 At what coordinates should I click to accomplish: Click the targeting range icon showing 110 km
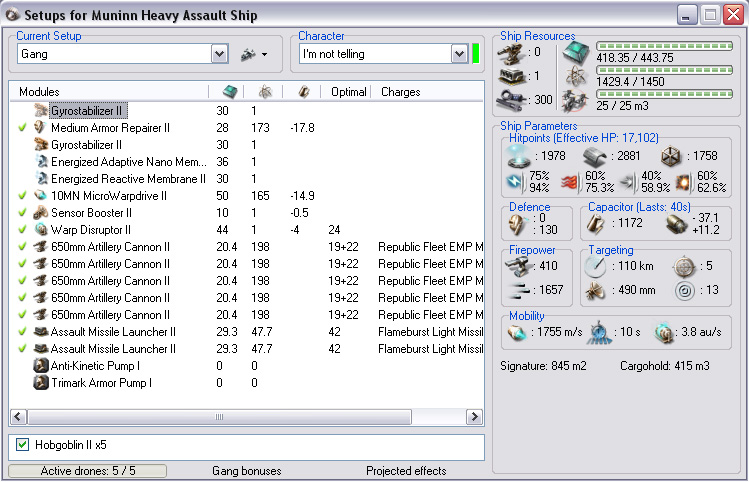595,266
